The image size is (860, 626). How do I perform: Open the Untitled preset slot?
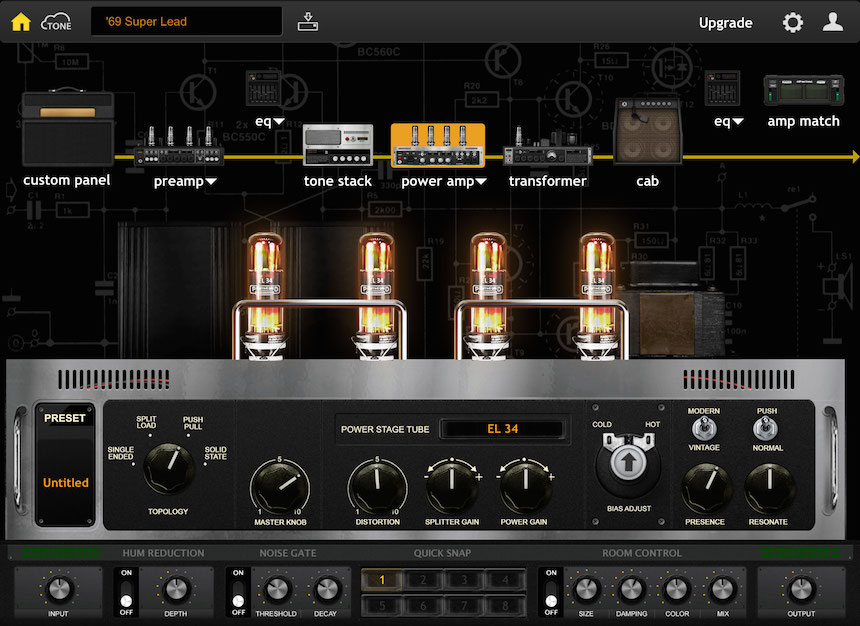pyautogui.click(x=65, y=482)
